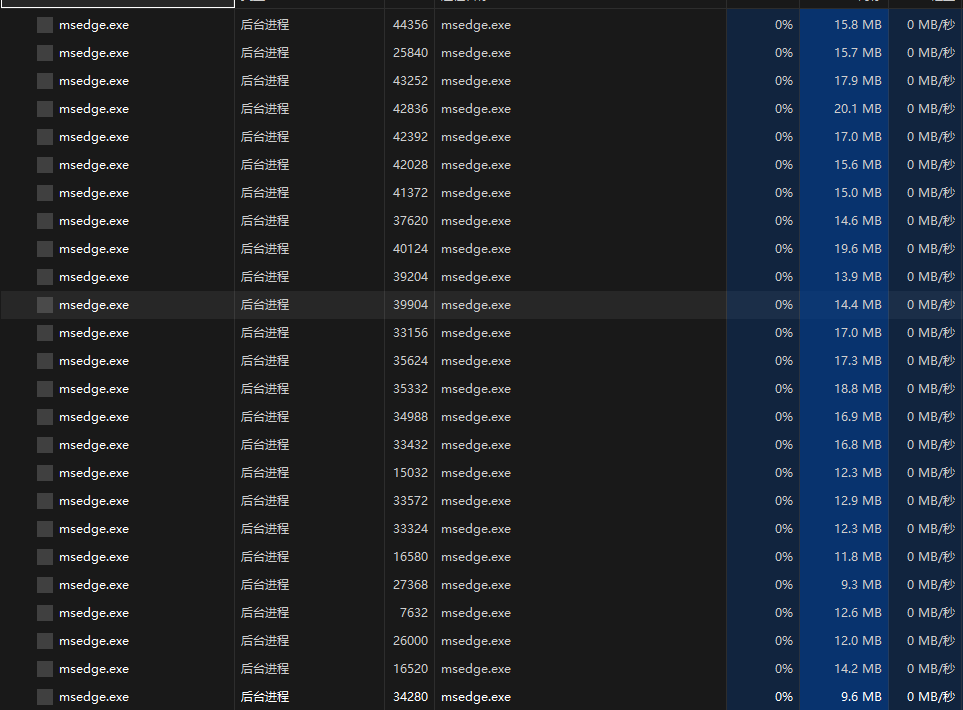Click the process icon in the PID 39204 row
Viewport: 963px width, 710px height.
click(x=45, y=277)
